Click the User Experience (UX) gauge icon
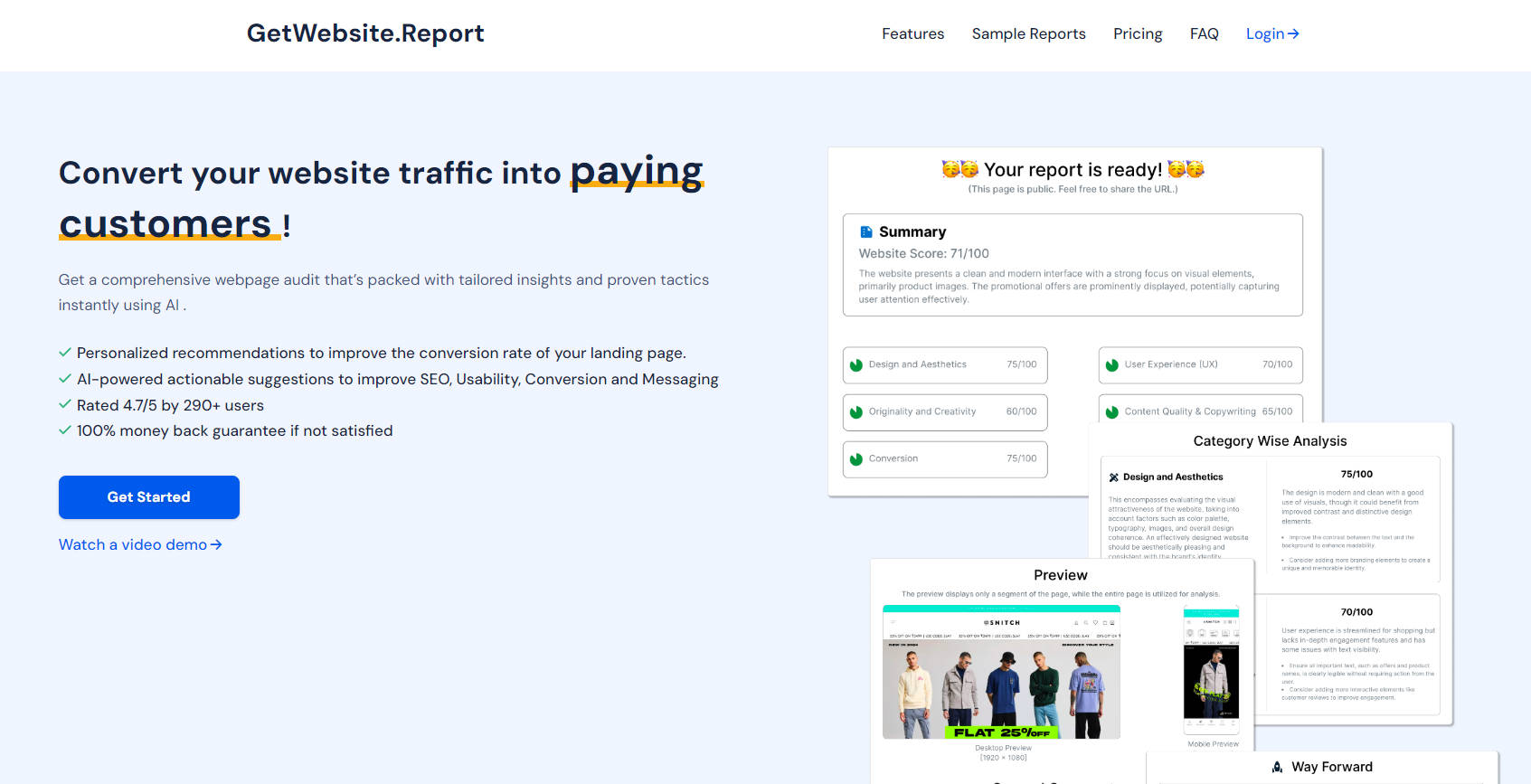 coord(1111,365)
